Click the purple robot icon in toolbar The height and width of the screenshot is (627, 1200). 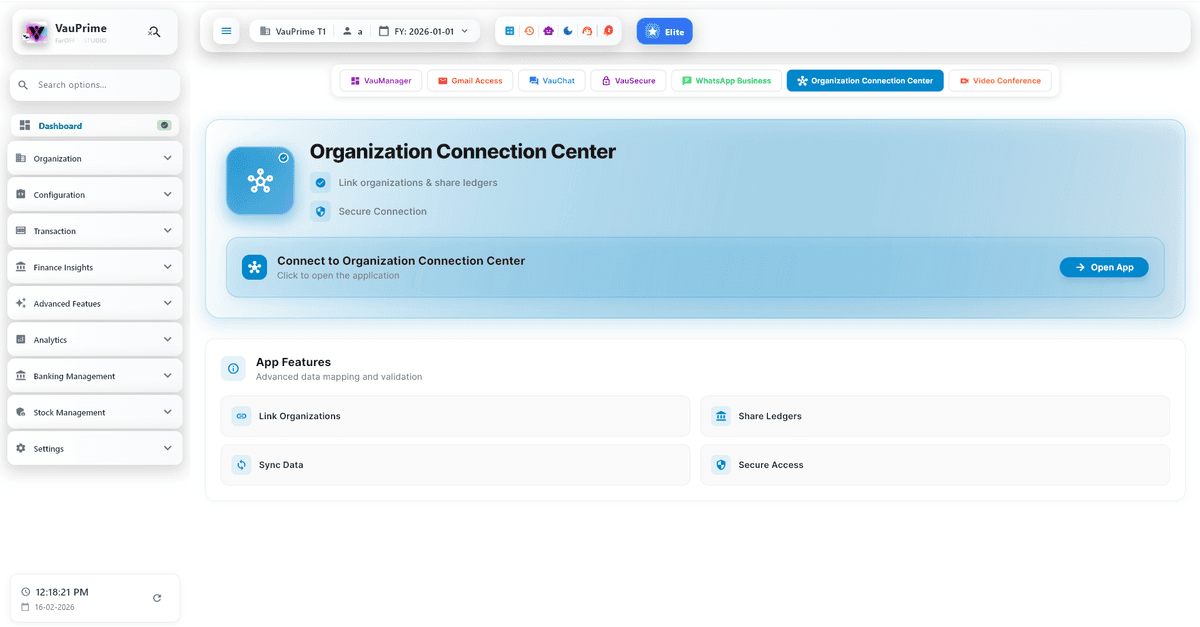pyautogui.click(x=548, y=31)
